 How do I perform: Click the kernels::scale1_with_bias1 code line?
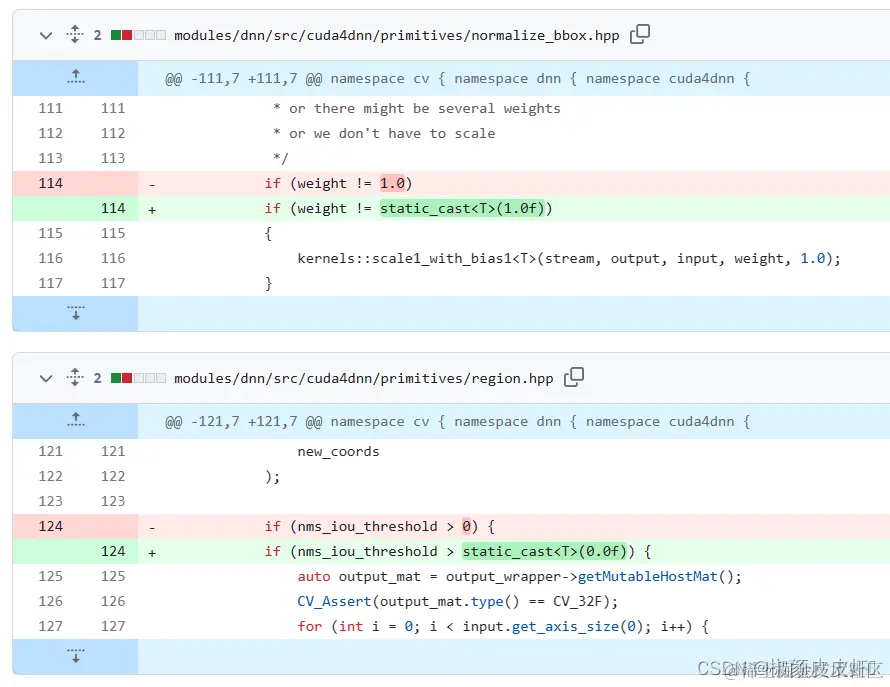click(x=569, y=259)
